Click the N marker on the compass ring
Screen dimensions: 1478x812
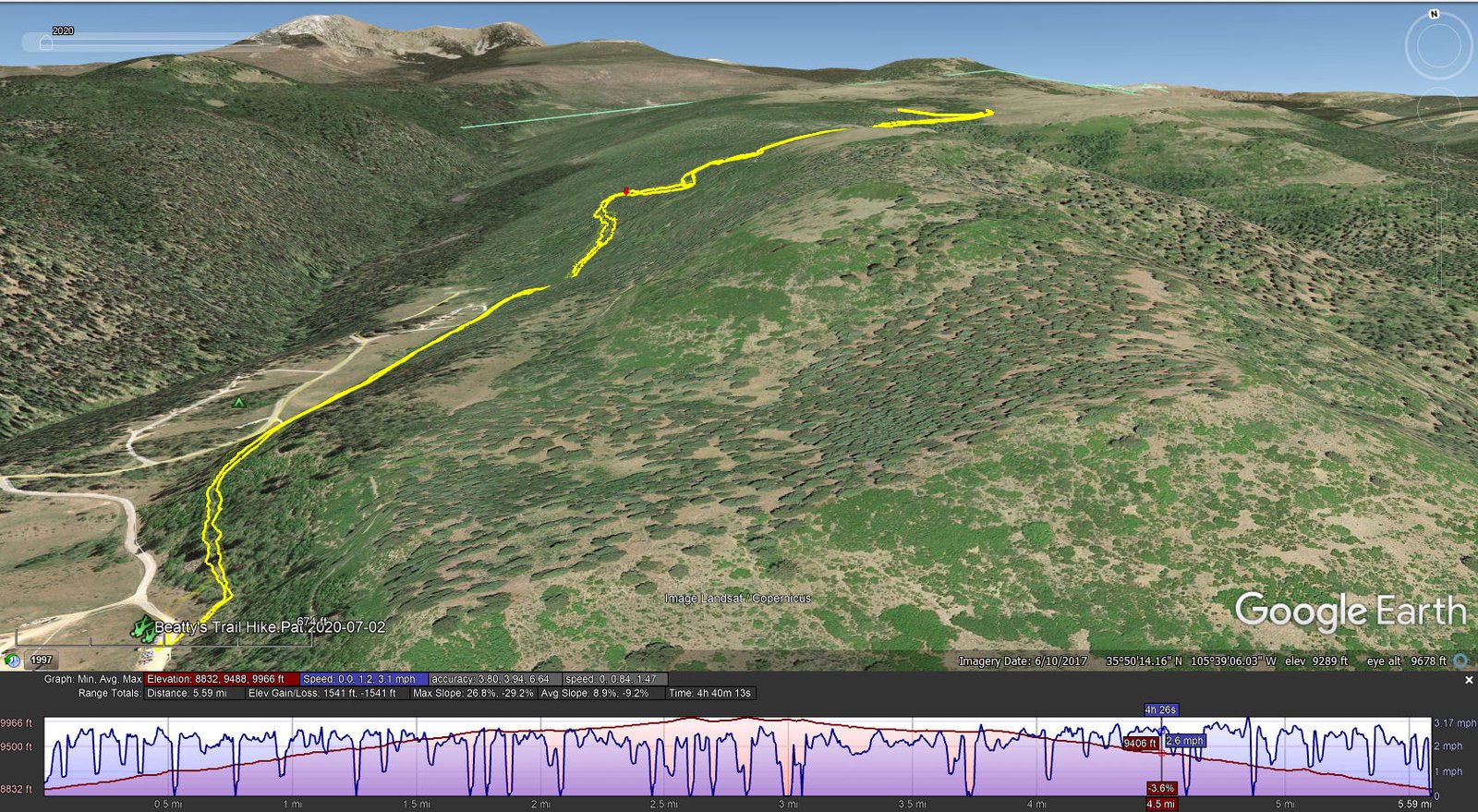[1435, 14]
